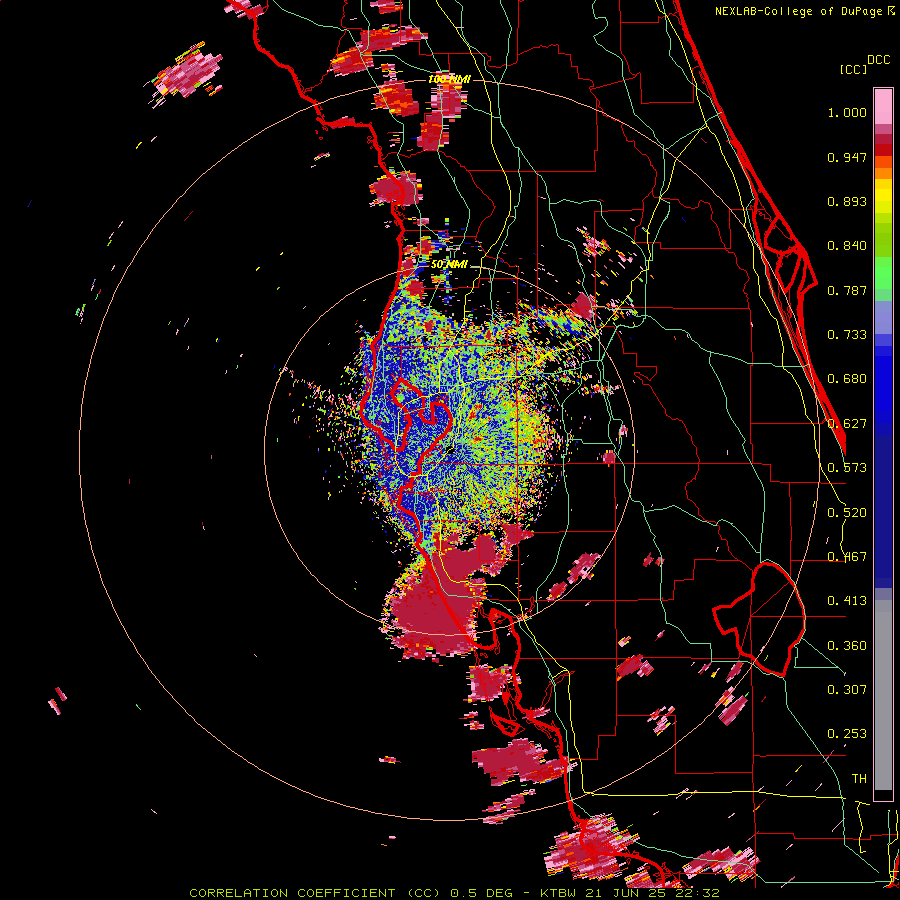Screen dimensions: 900x900
Task: Select the 0.947 scale value
Action: coord(847,157)
